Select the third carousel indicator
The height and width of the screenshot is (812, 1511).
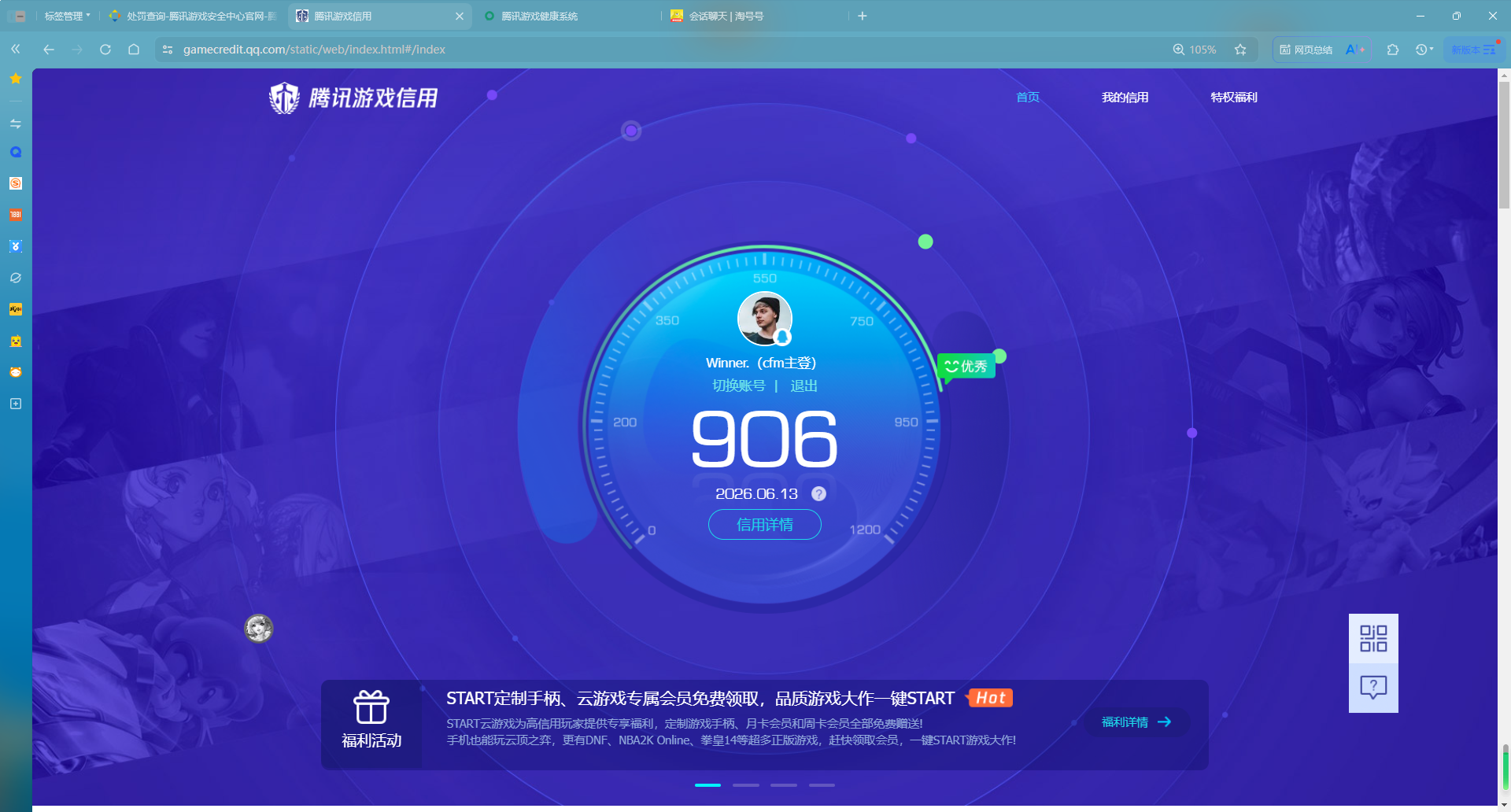pos(783,784)
